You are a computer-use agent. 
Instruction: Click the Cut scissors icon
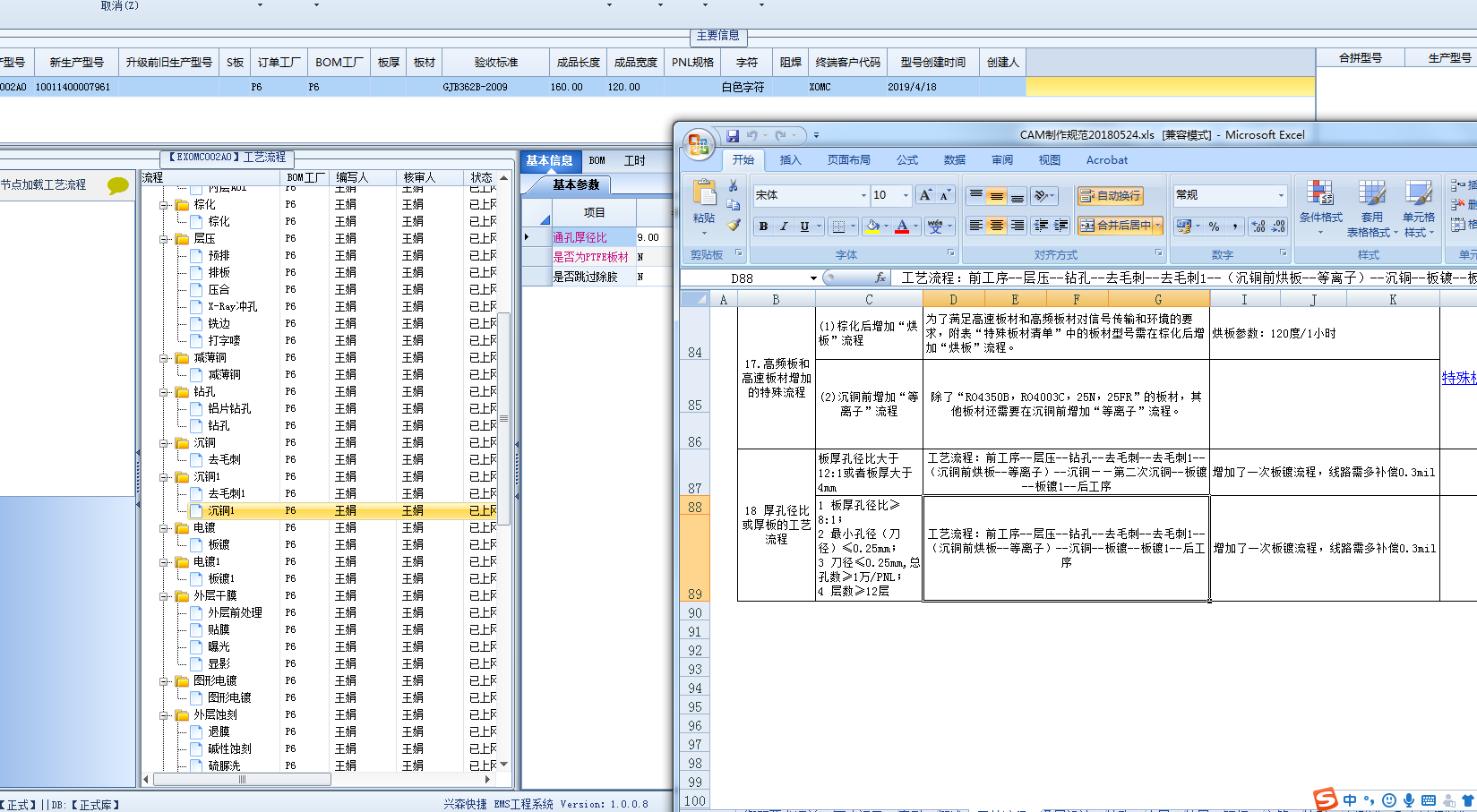tap(734, 185)
